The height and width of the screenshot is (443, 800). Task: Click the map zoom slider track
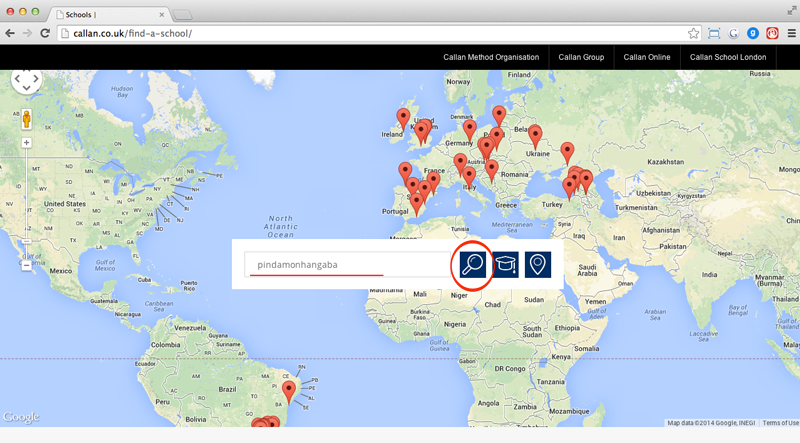[x=27, y=204]
